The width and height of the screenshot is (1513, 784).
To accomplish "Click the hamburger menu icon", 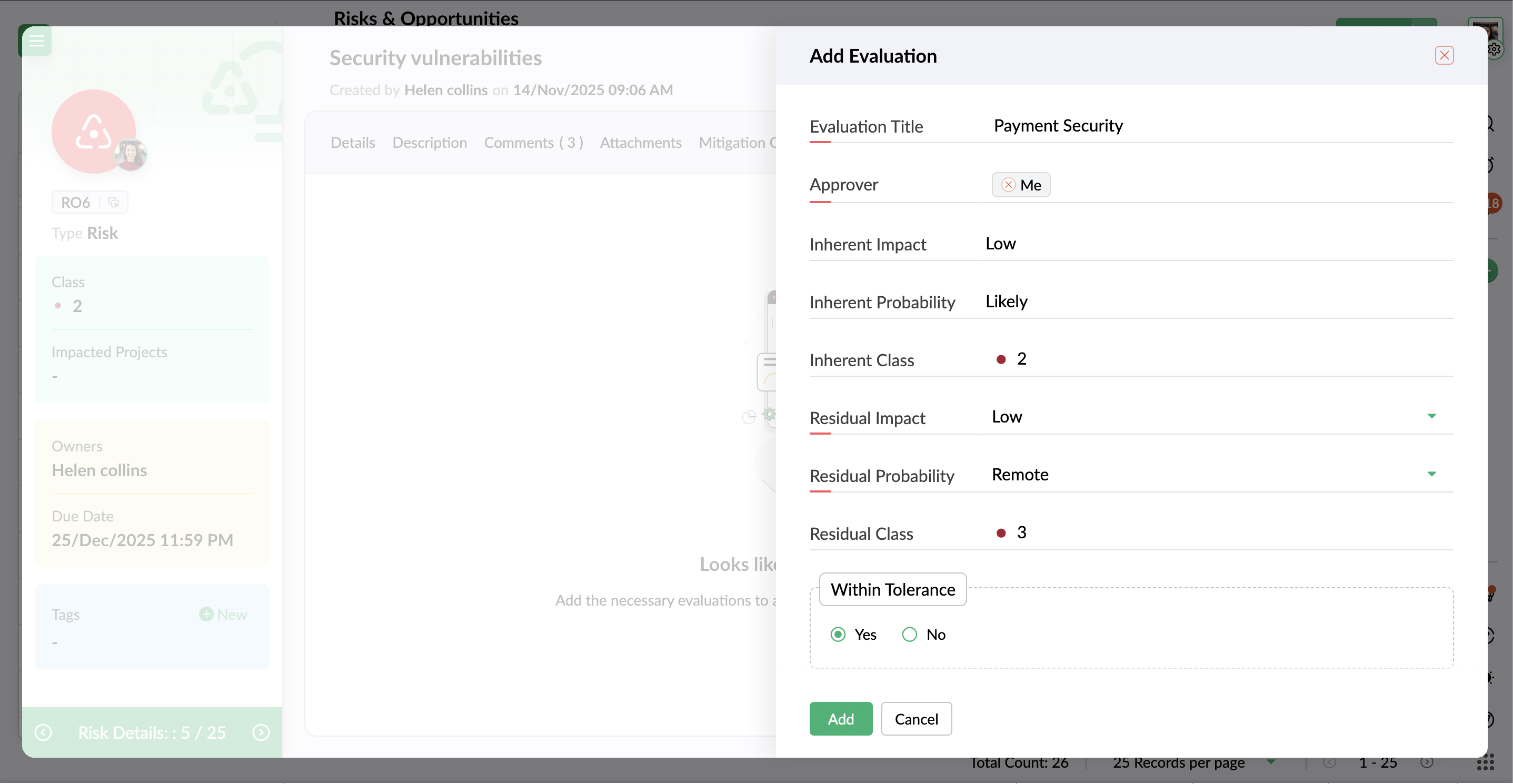I will click(x=36, y=41).
